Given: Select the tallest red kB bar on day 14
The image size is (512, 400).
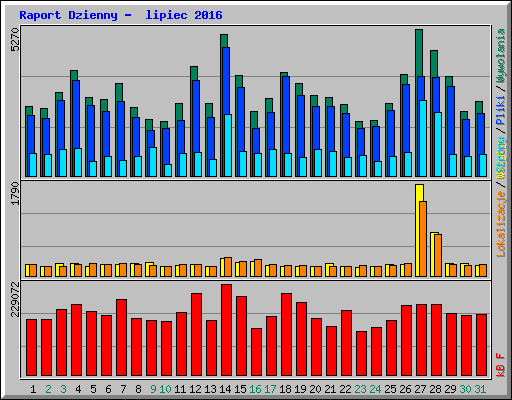Looking at the screenshot, I should 226,330.
